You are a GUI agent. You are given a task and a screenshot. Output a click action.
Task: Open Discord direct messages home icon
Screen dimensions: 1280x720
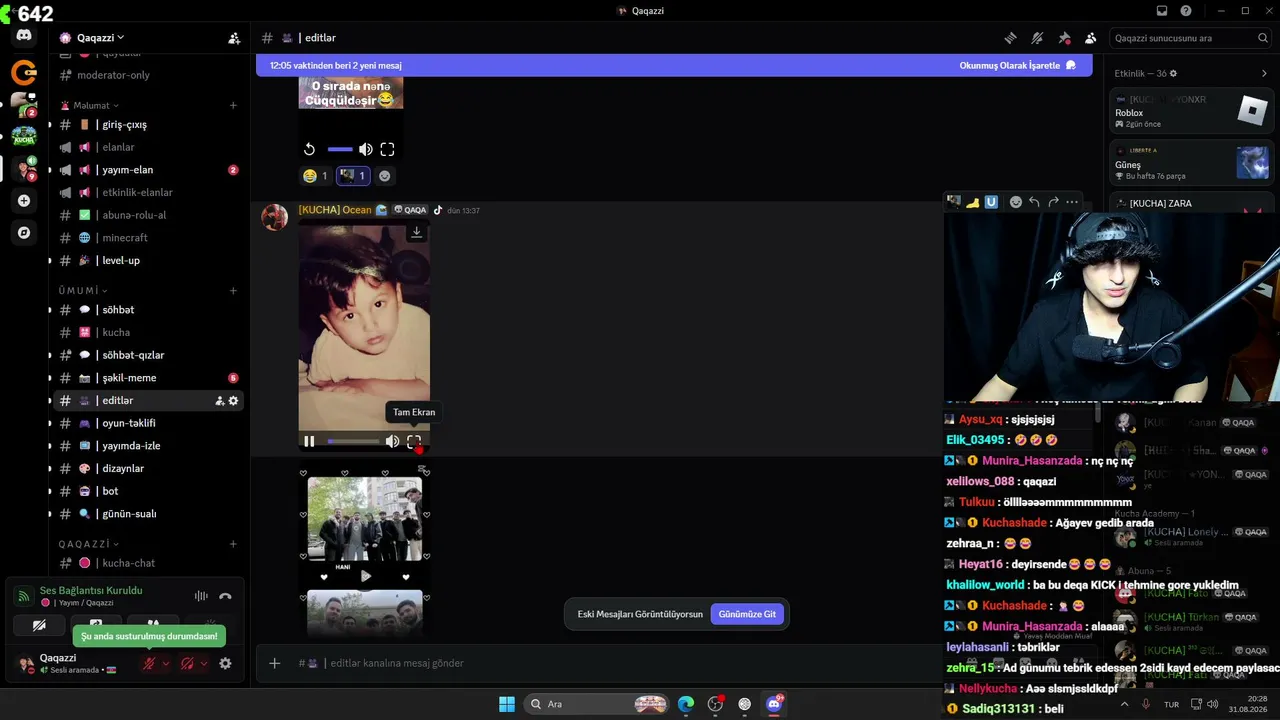[x=24, y=35]
